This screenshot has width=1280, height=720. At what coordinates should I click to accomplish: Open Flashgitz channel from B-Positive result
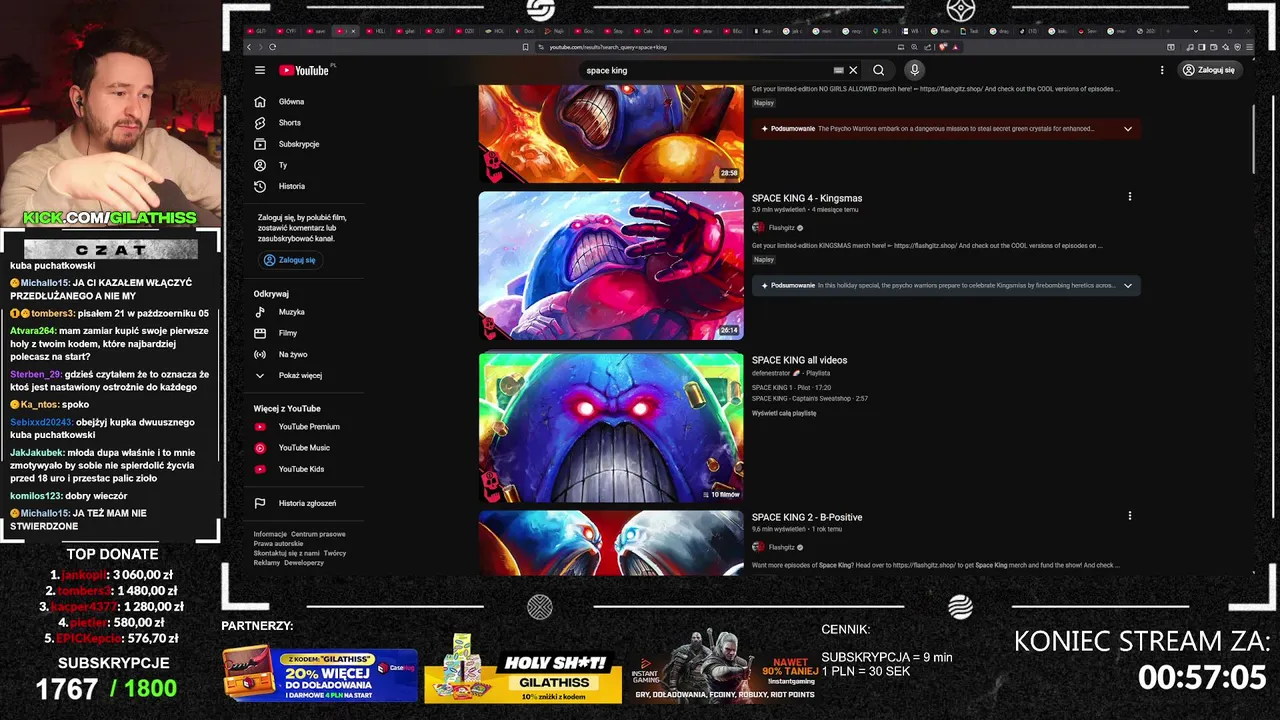[781, 547]
